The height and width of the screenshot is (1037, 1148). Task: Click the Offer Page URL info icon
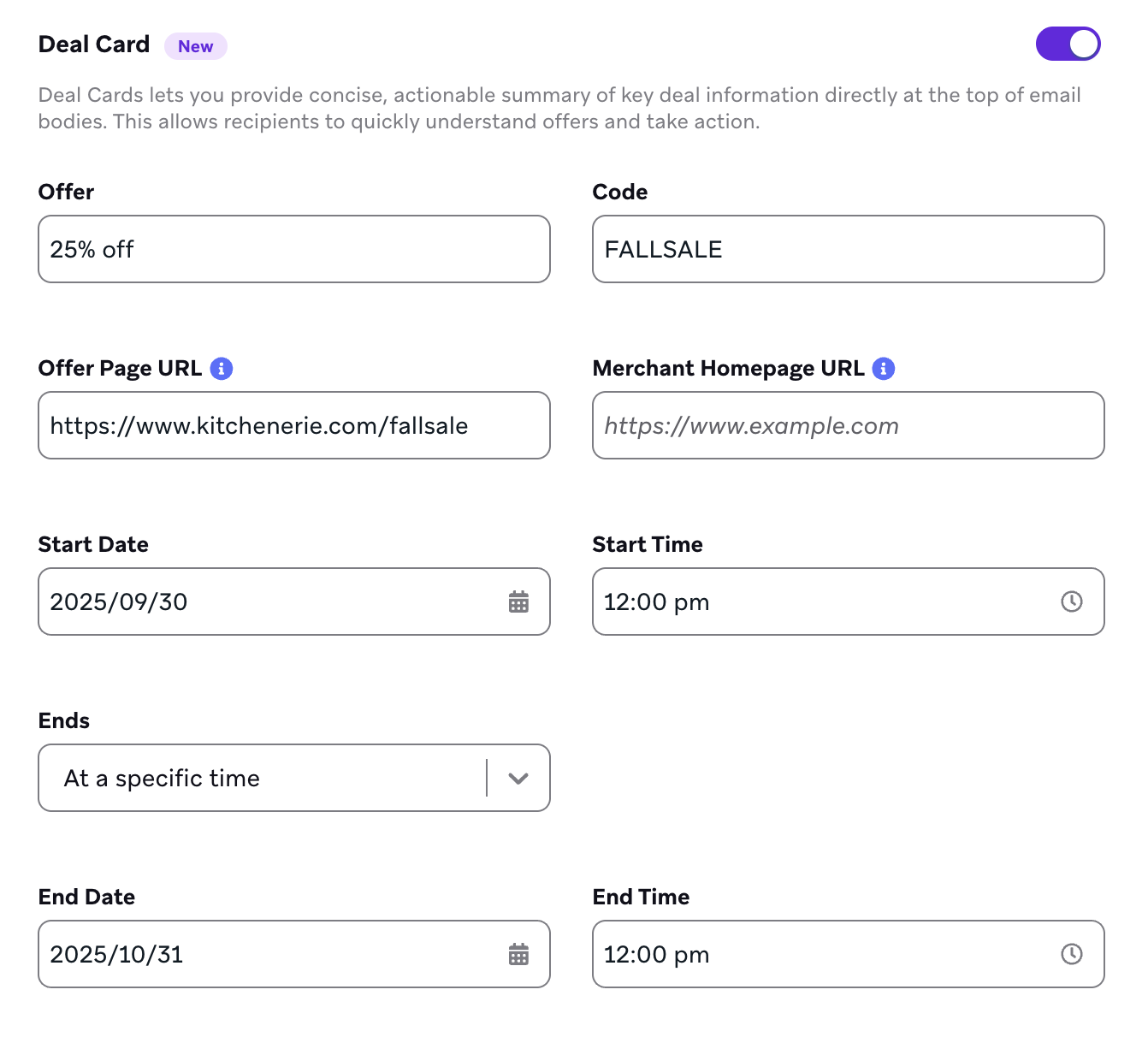coord(222,367)
